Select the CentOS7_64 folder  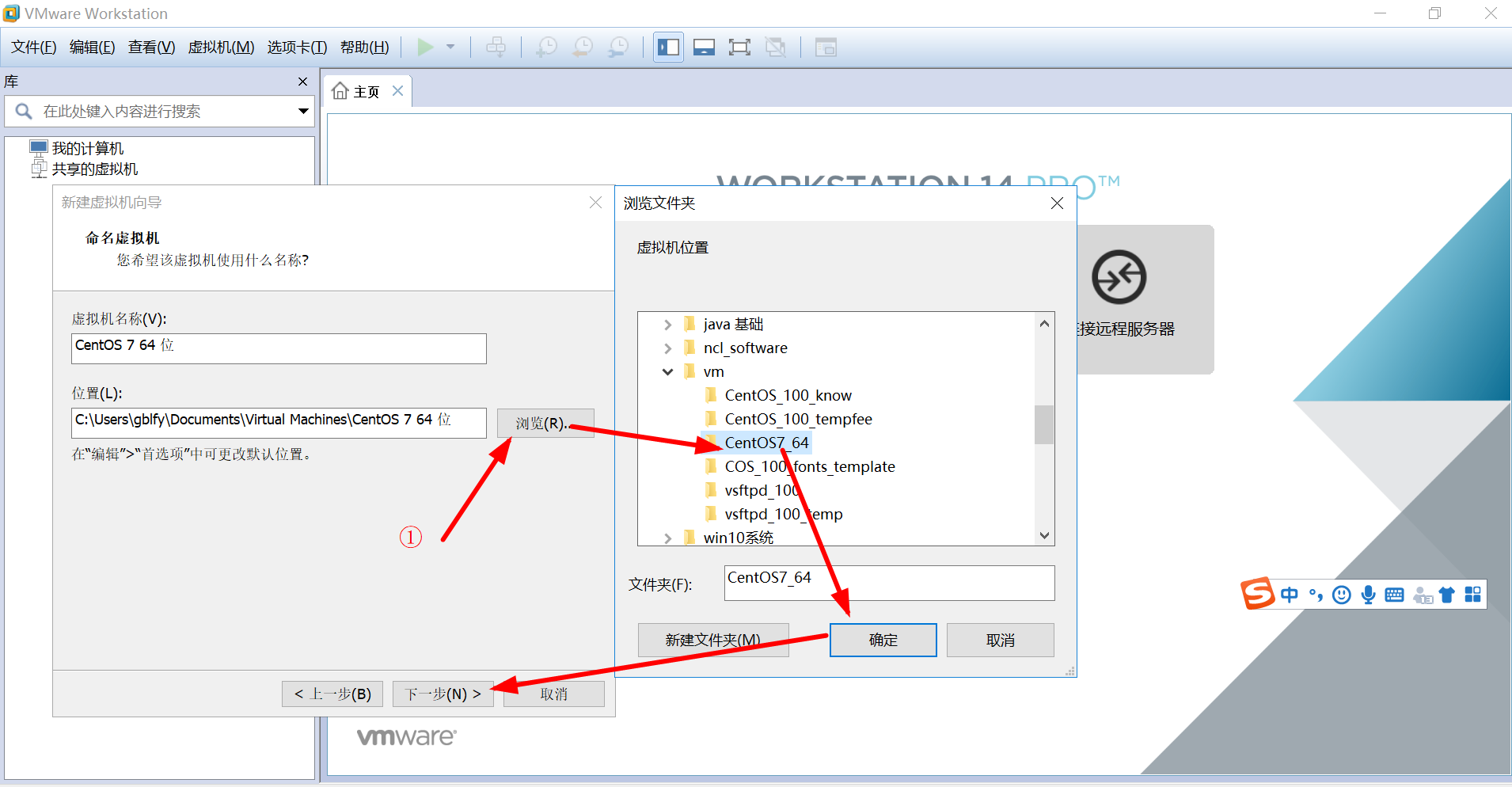[x=766, y=443]
